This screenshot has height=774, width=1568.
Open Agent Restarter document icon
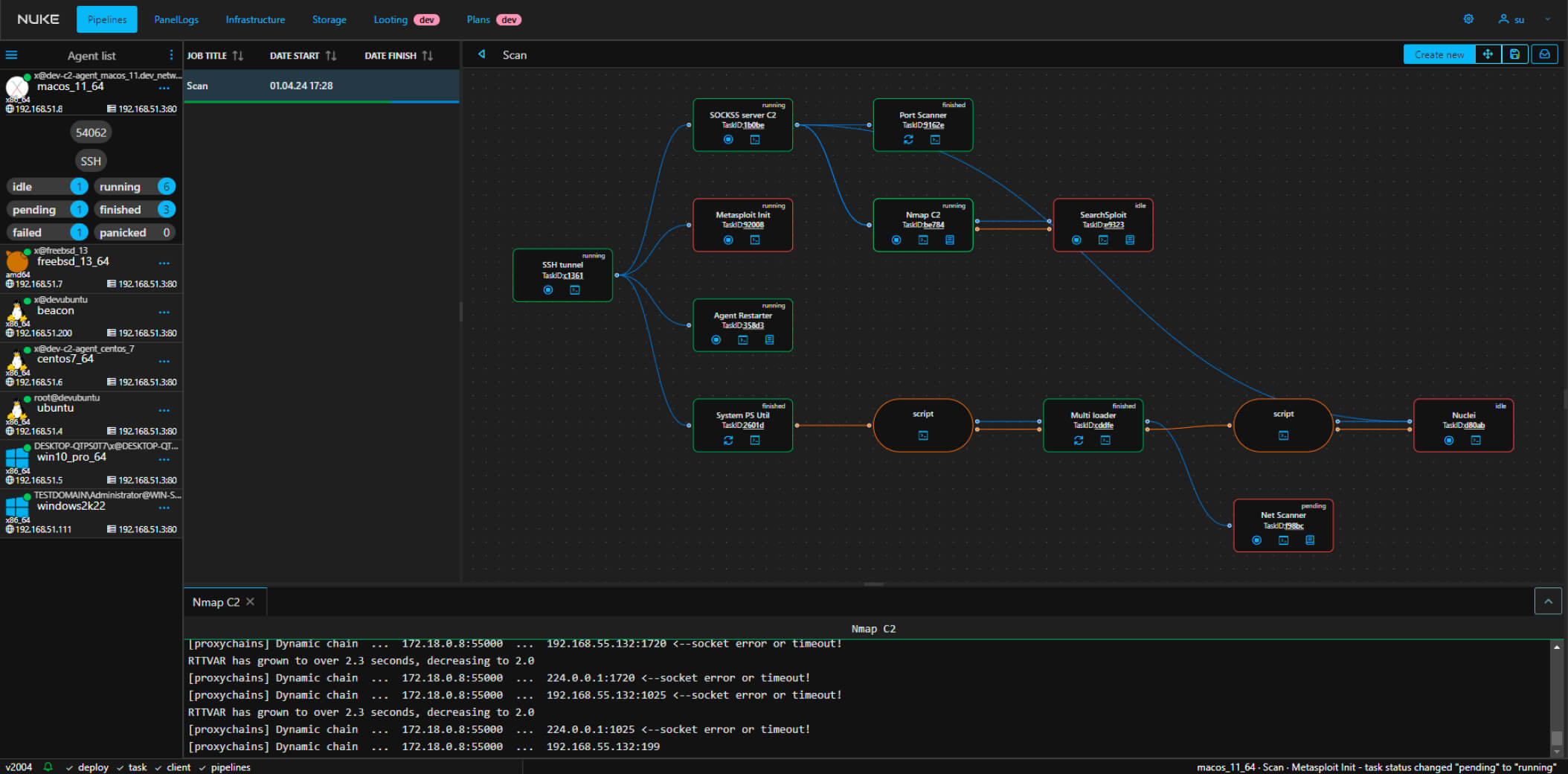(x=770, y=340)
